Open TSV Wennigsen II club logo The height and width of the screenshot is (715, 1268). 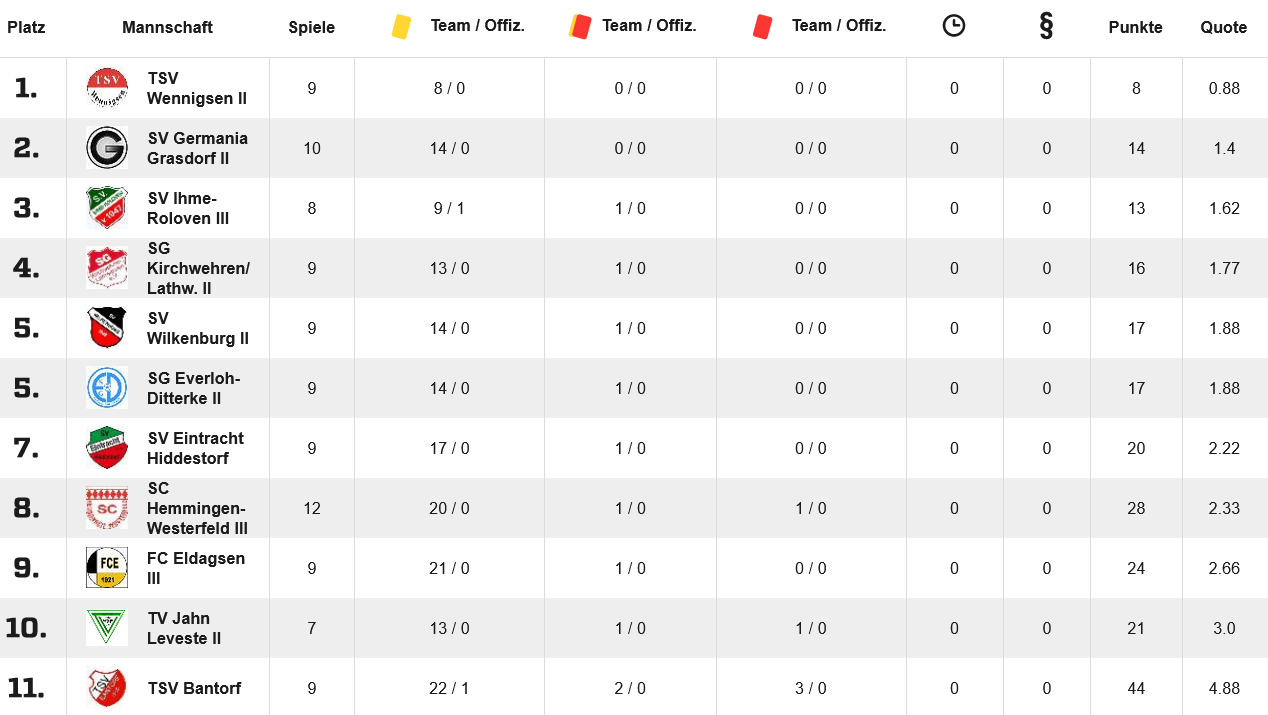(x=107, y=88)
